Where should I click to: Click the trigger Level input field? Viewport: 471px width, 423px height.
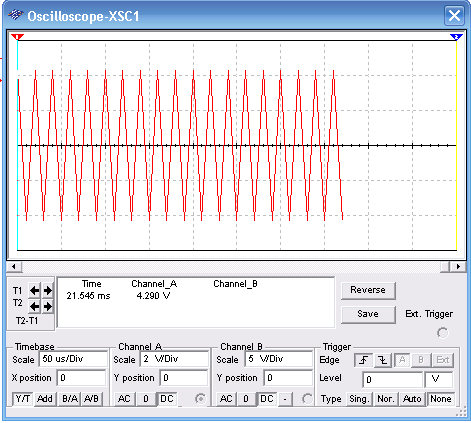393,379
